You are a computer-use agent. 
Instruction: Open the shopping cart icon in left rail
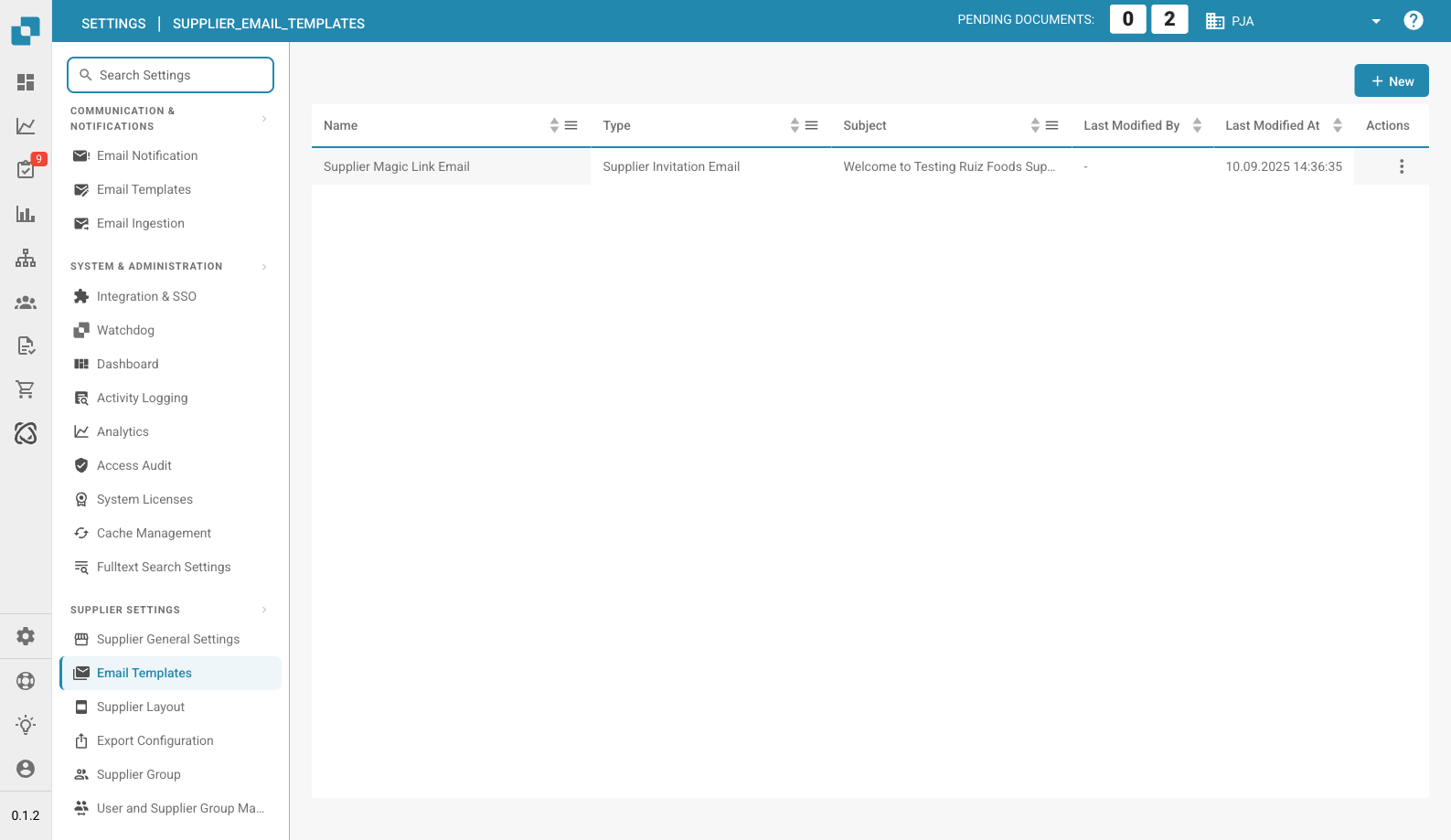click(x=26, y=389)
